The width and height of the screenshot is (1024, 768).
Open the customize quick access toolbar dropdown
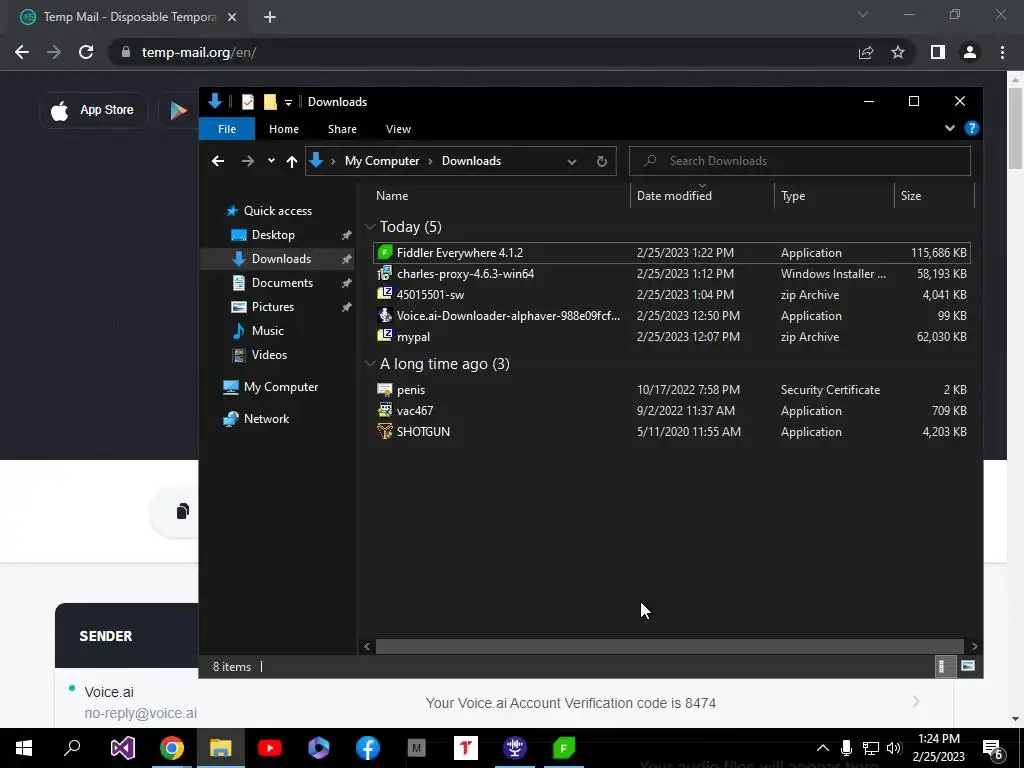288,103
